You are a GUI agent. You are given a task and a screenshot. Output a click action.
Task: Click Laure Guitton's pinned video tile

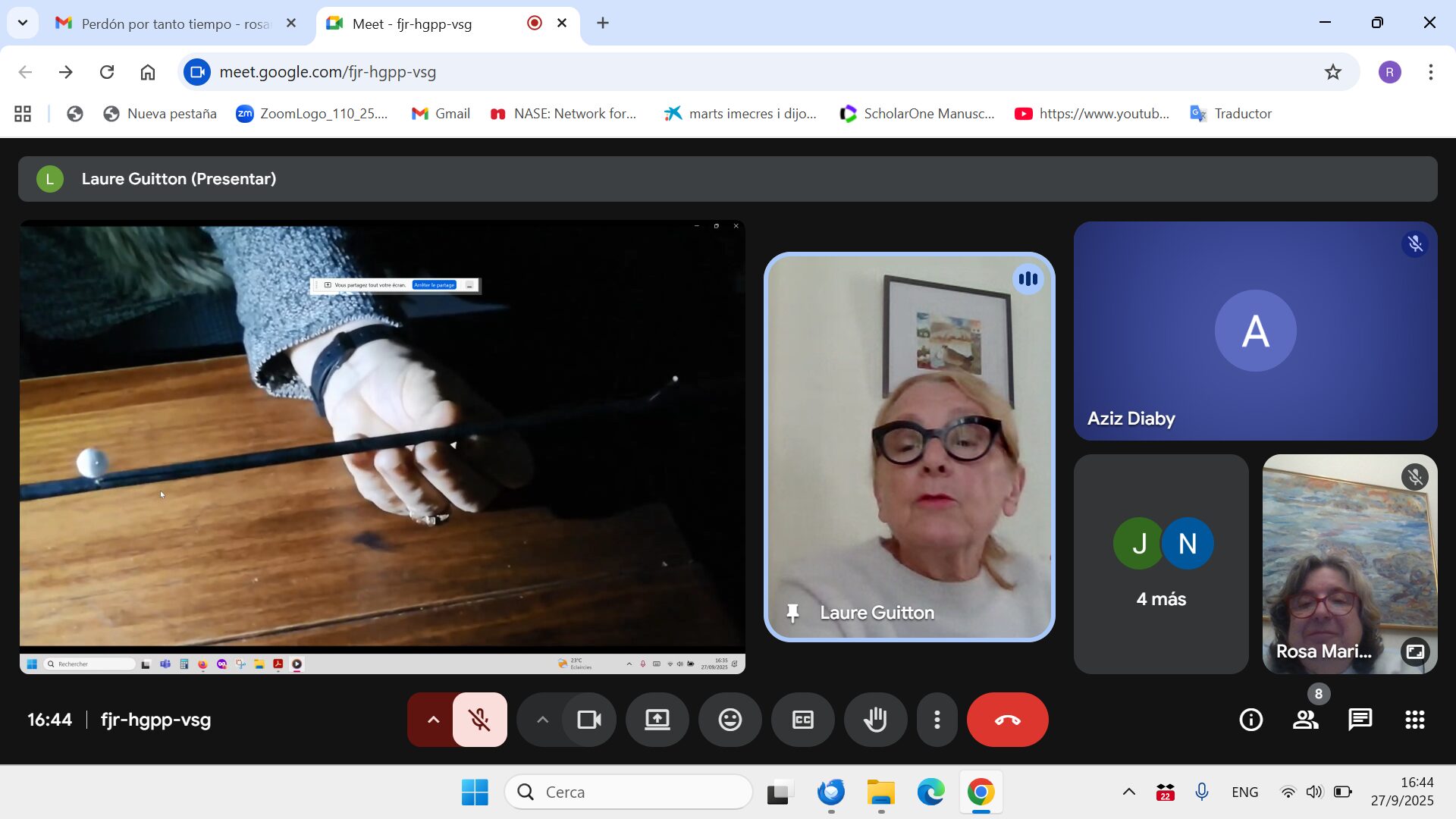908,447
